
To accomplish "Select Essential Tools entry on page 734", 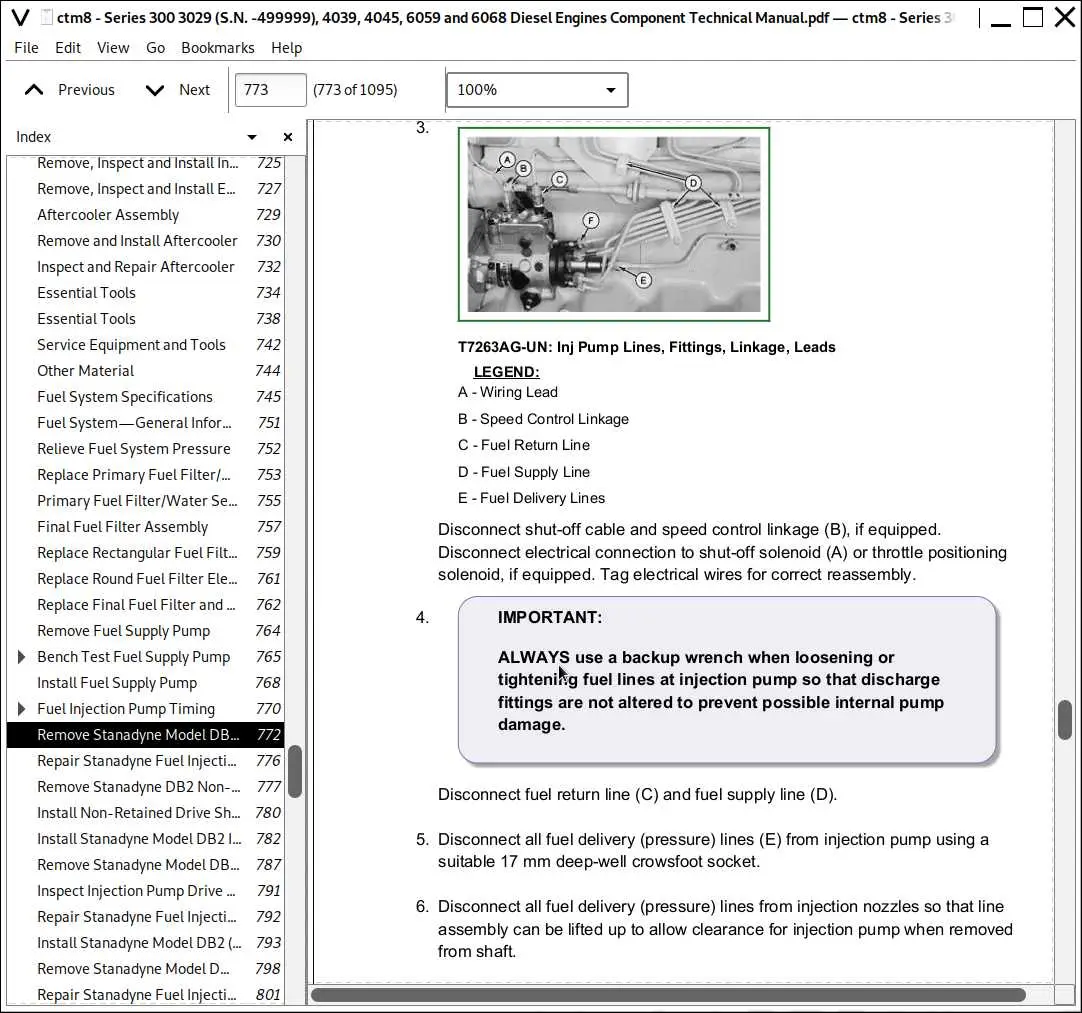I will click(x=145, y=293).
